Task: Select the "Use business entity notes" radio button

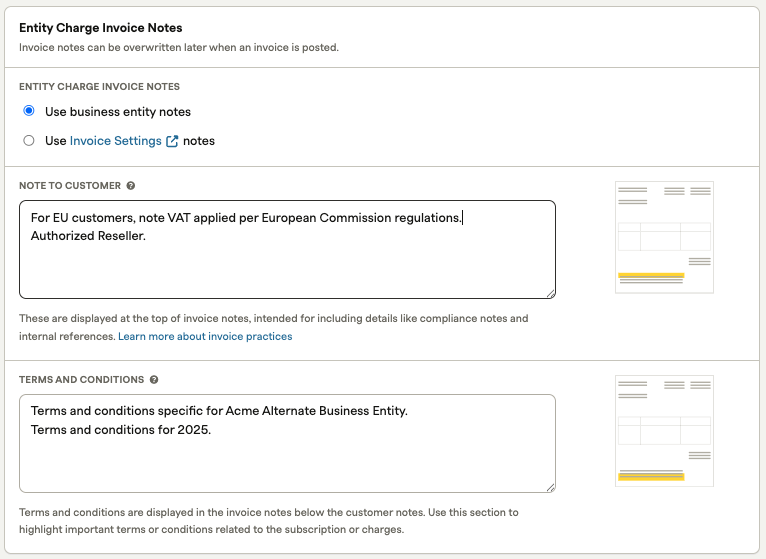Action: (29, 111)
